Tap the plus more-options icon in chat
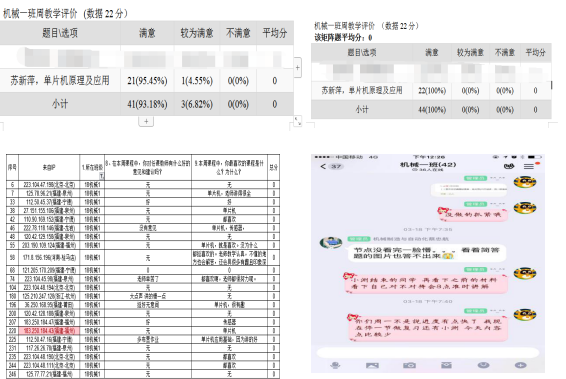The width and height of the screenshot is (566, 379). click(x=520, y=365)
